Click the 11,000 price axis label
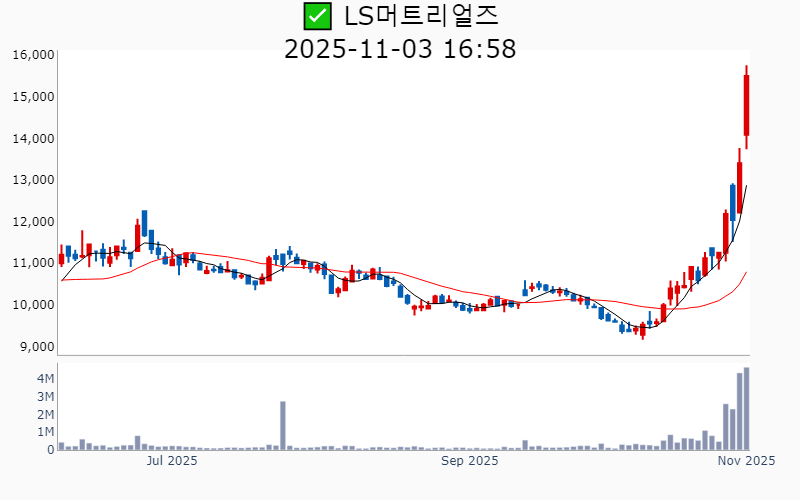This screenshot has height=500, width=800. pyautogui.click(x=33, y=263)
